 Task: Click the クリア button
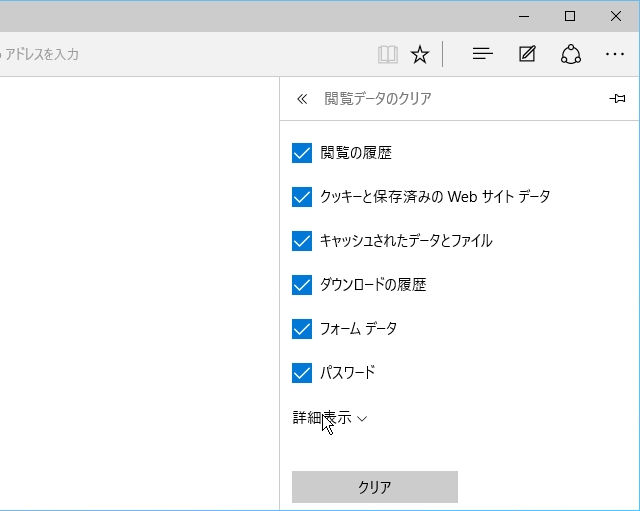pos(375,487)
